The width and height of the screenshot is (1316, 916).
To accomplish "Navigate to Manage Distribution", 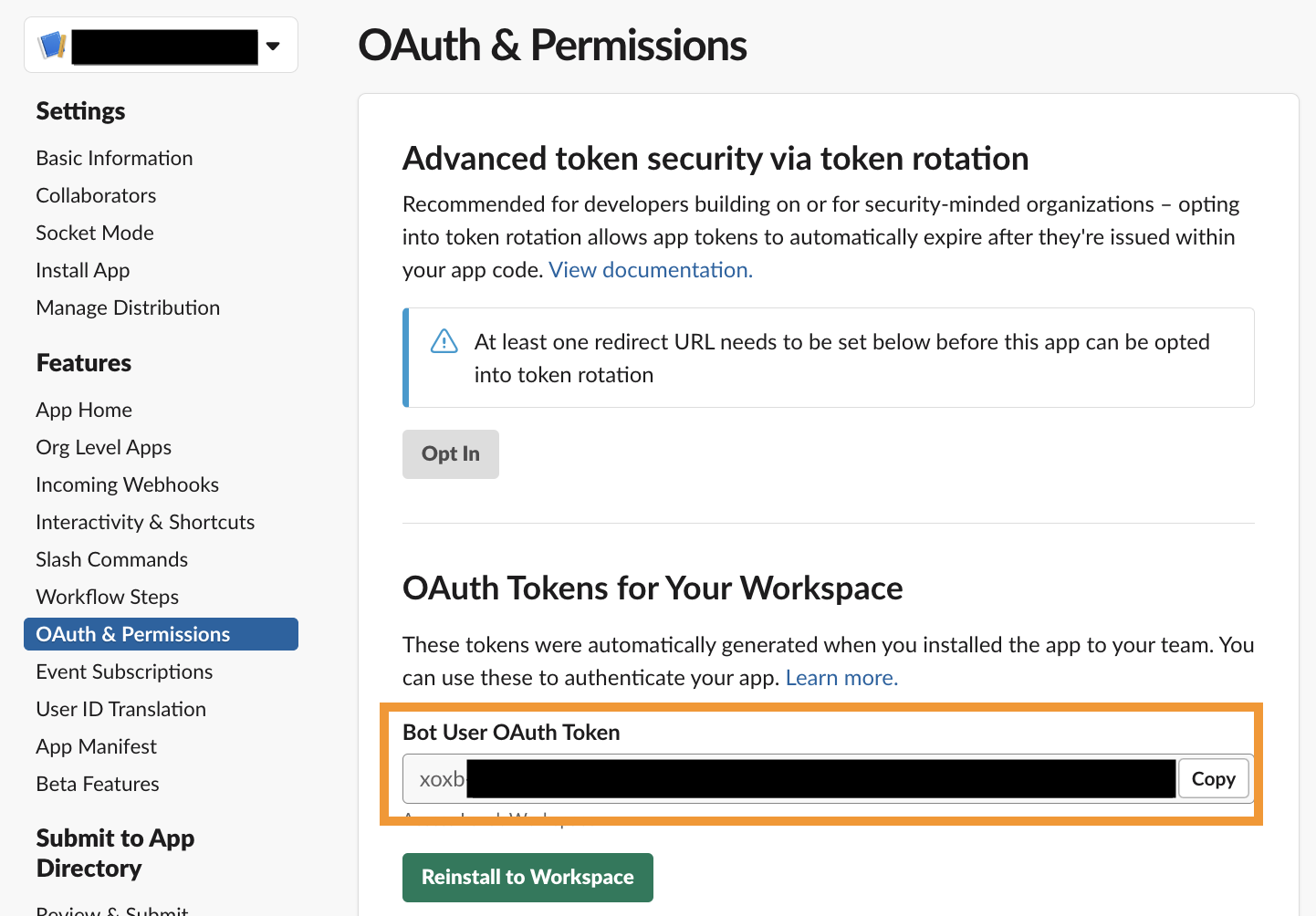I will [128, 307].
